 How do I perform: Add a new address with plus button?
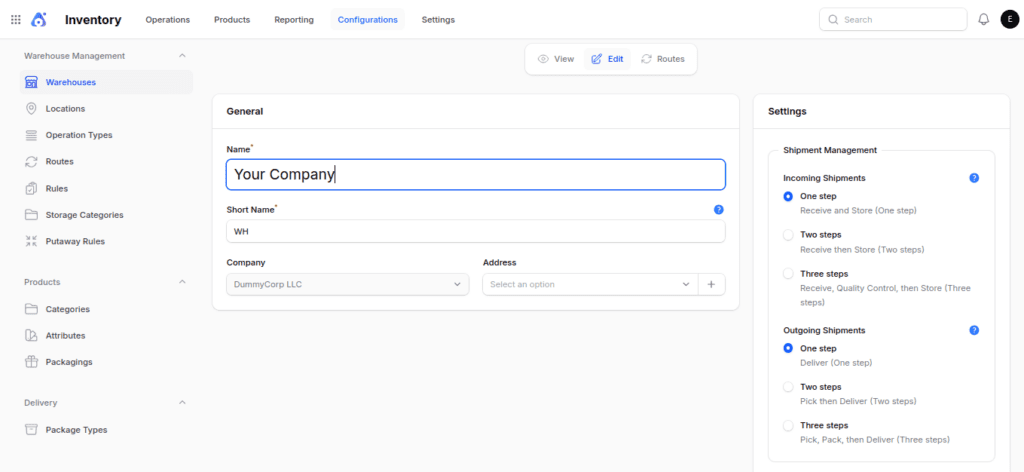point(711,285)
